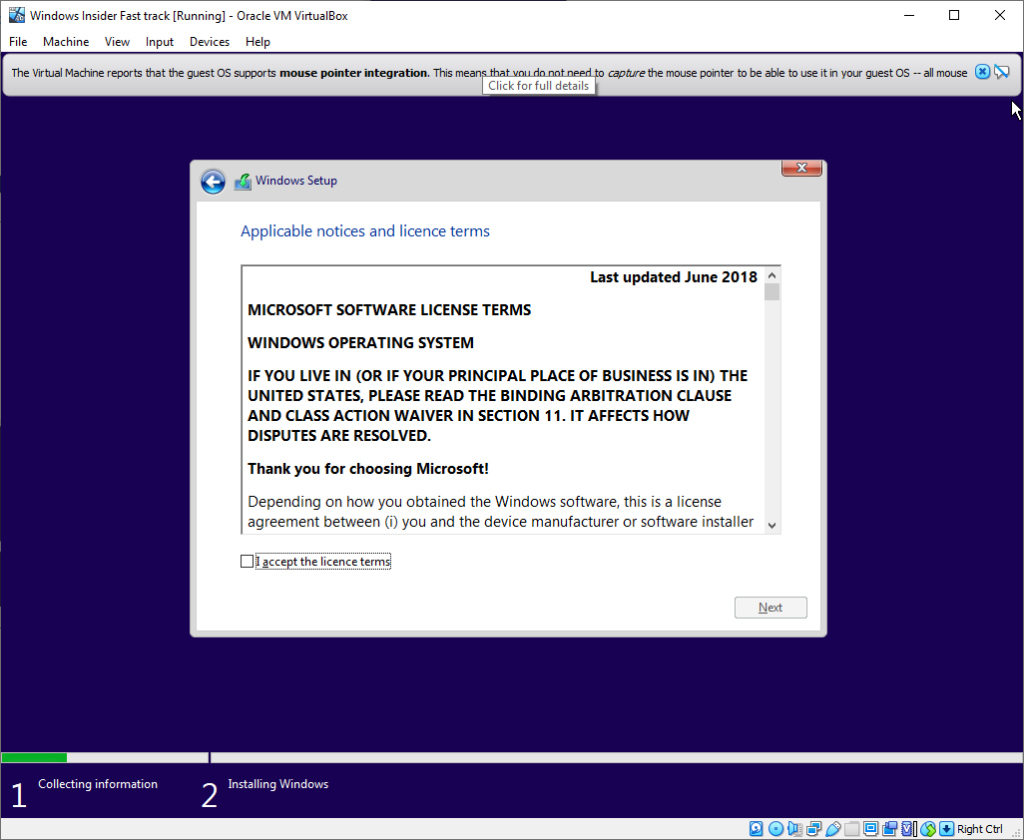Click the CPU virtualization status icon
This screenshot has width=1024, height=840.
point(908,829)
